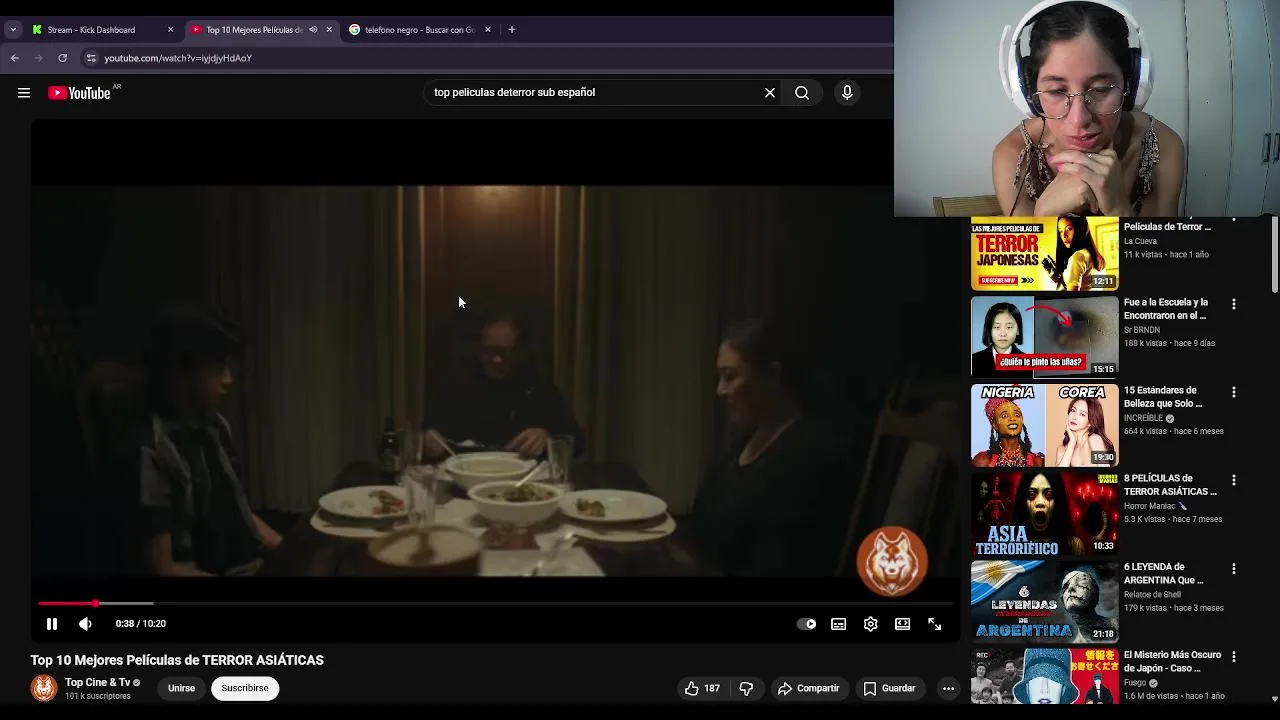Image resolution: width=1280 pixels, height=720 pixels.
Task: Select the Top 10 Mejores Películas tab
Action: [254, 30]
